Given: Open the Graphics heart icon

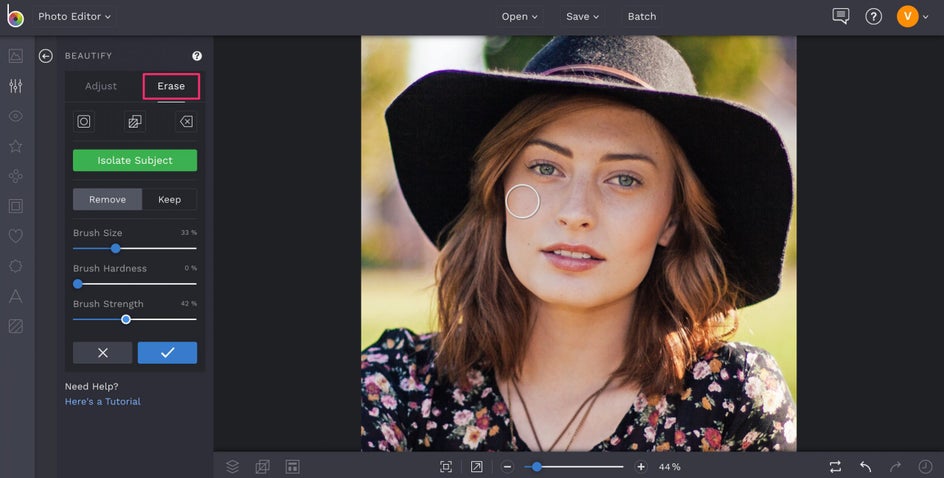Looking at the screenshot, I should (x=16, y=236).
